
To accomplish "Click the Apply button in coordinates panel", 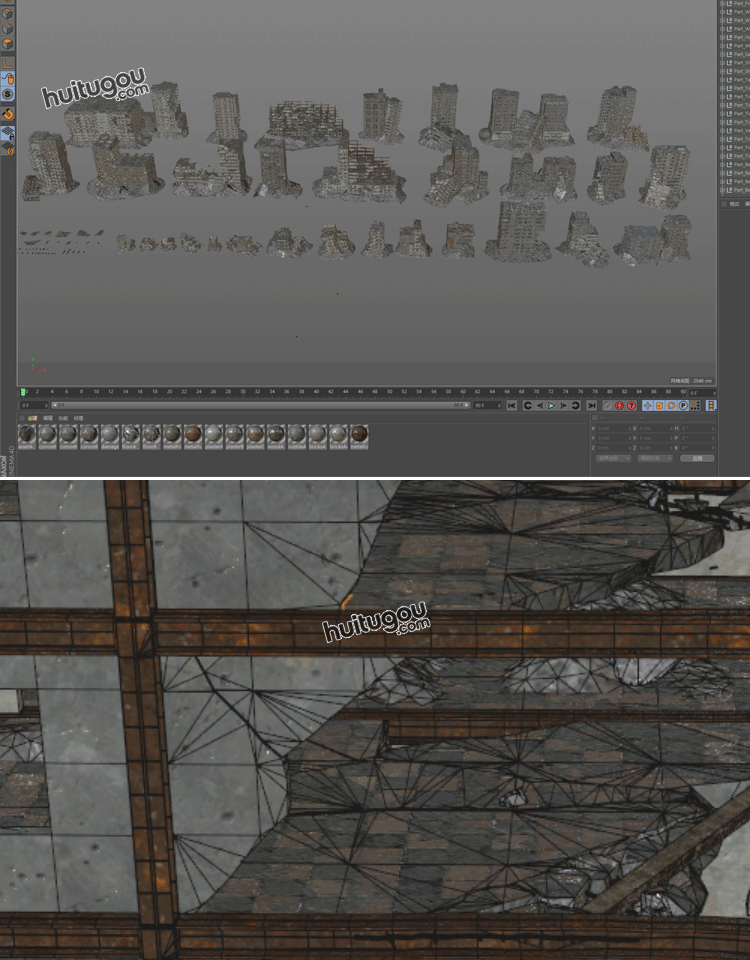I will [696, 458].
